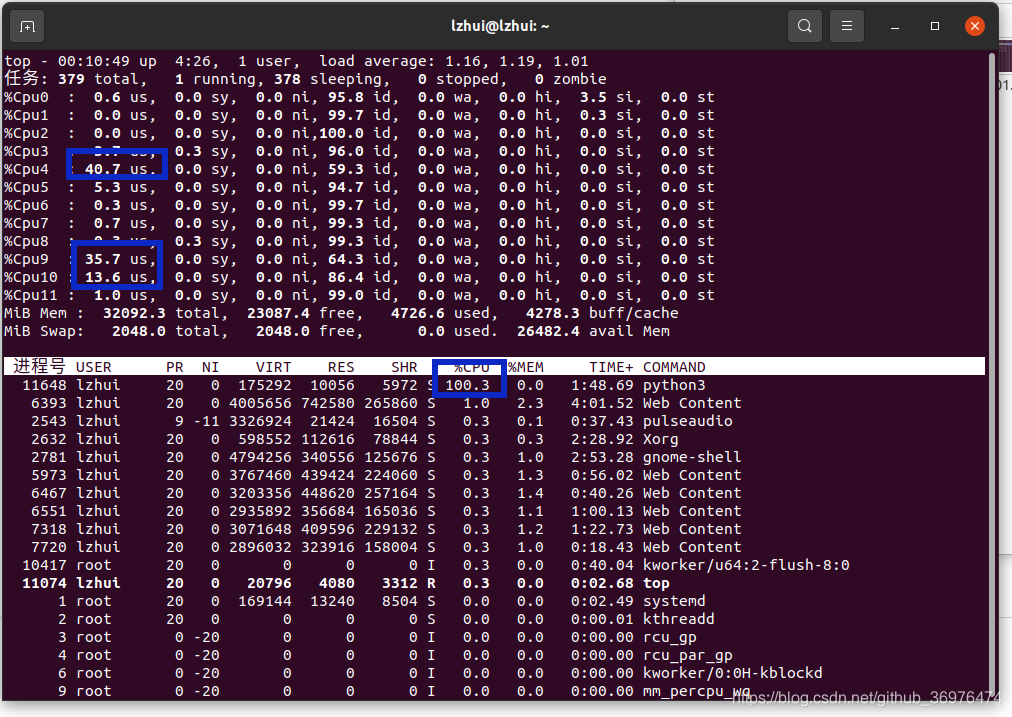Maximize the terminal window
This screenshot has width=1012, height=717.
[935, 26]
